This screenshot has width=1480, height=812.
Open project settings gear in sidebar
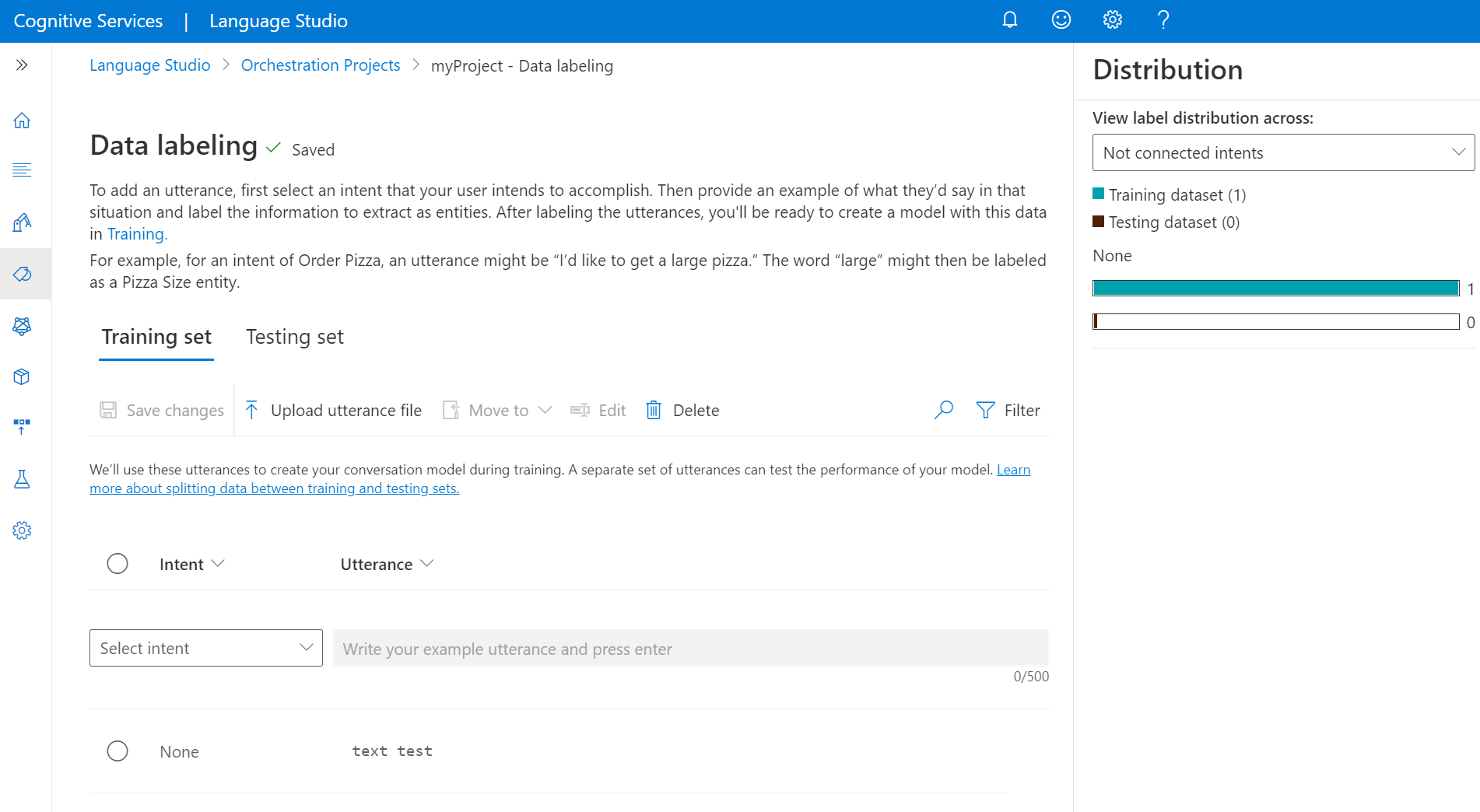coord(22,530)
